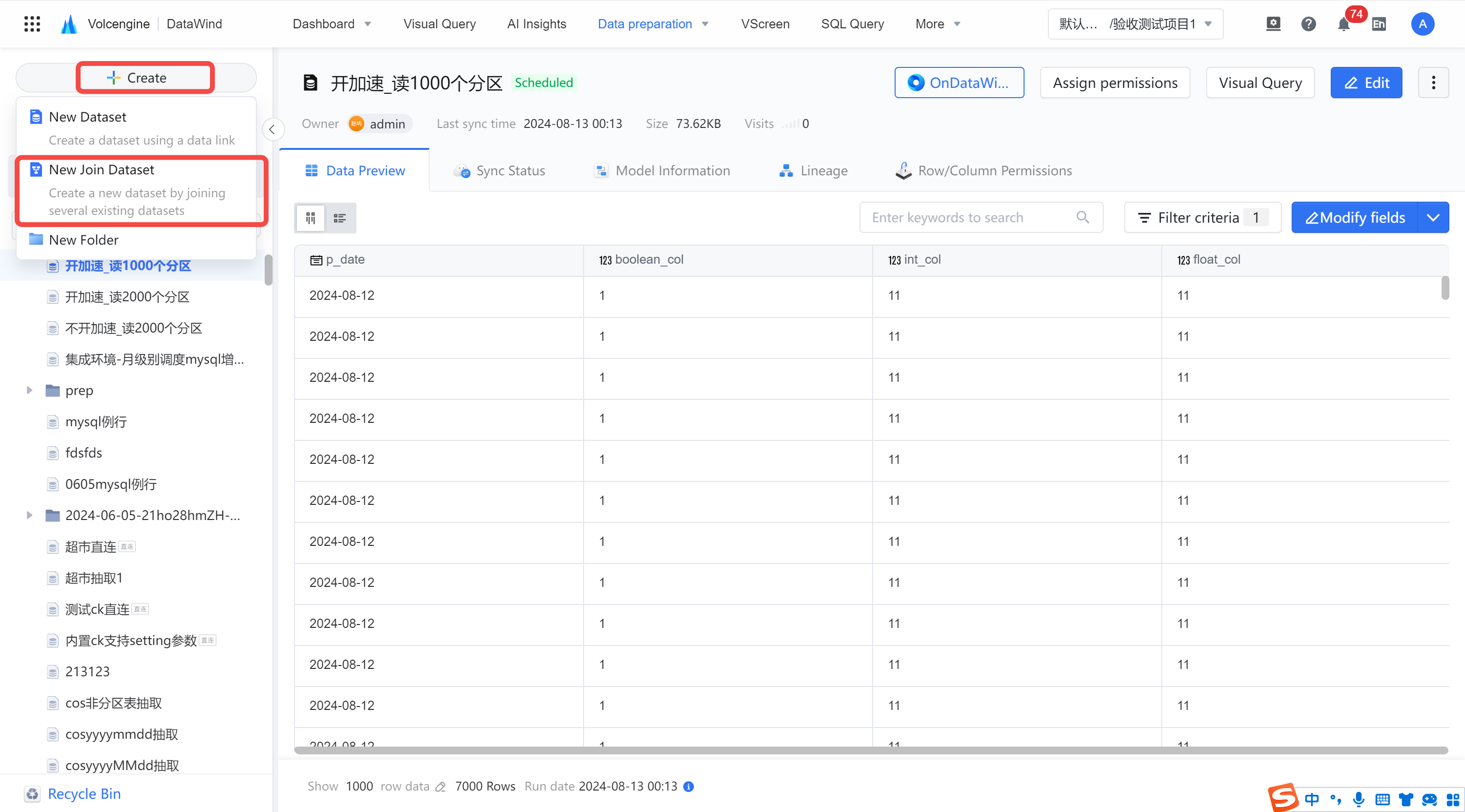
Task: Open the user avatar A menu
Action: (x=1423, y=24)
